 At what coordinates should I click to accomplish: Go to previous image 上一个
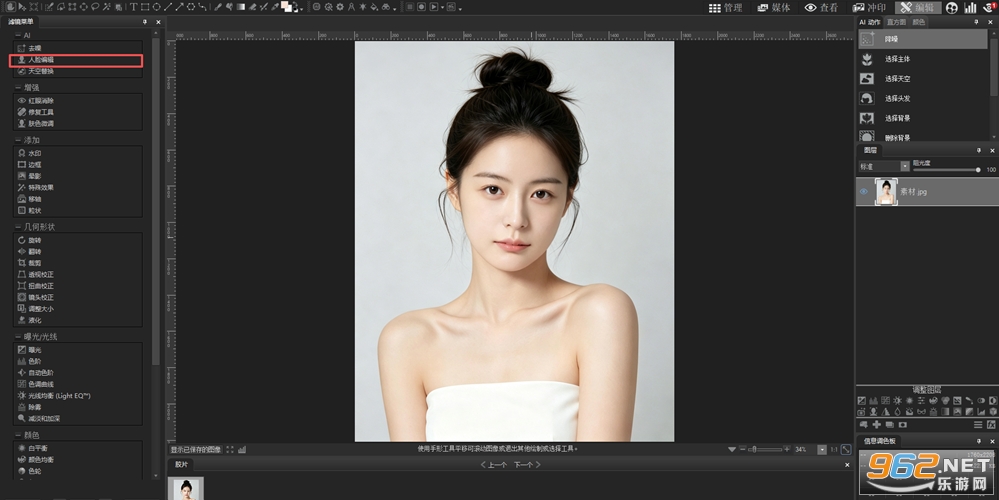tap(494, 465)
